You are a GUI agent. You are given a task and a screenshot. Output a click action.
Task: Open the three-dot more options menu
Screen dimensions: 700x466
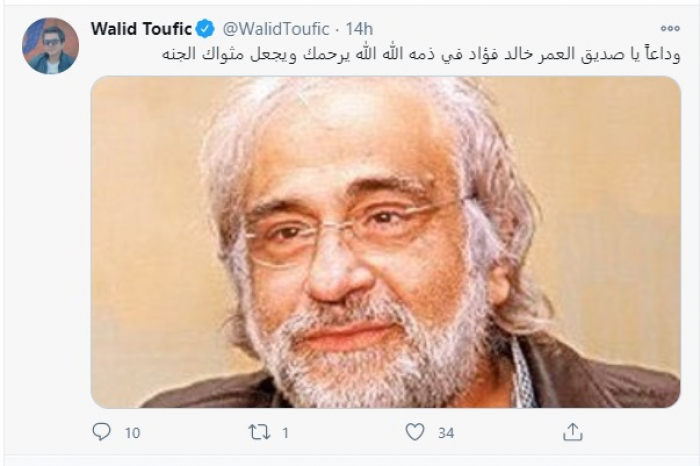click(x=670, y=29)
